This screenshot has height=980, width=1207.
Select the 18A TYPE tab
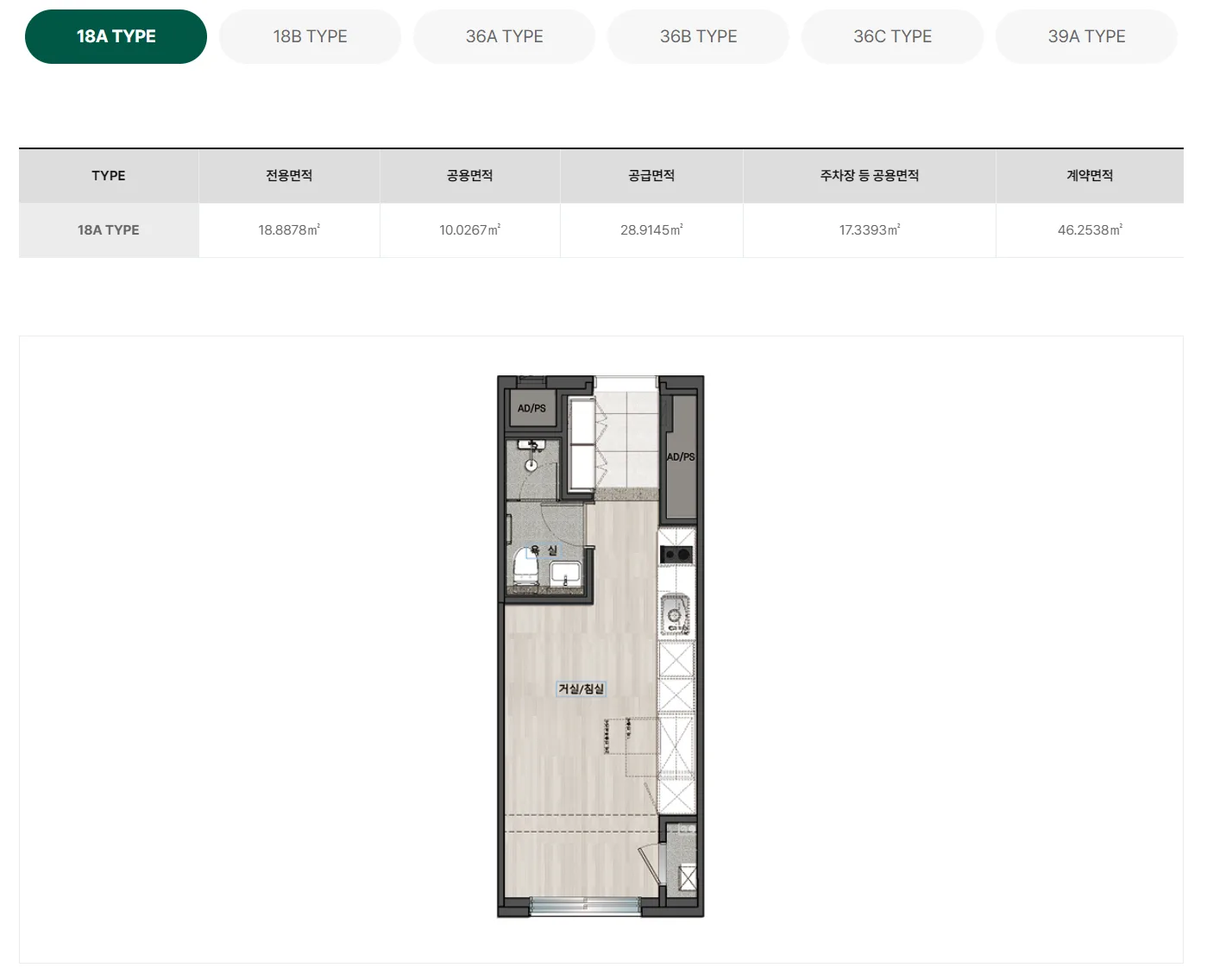click(x=116, y=36)
